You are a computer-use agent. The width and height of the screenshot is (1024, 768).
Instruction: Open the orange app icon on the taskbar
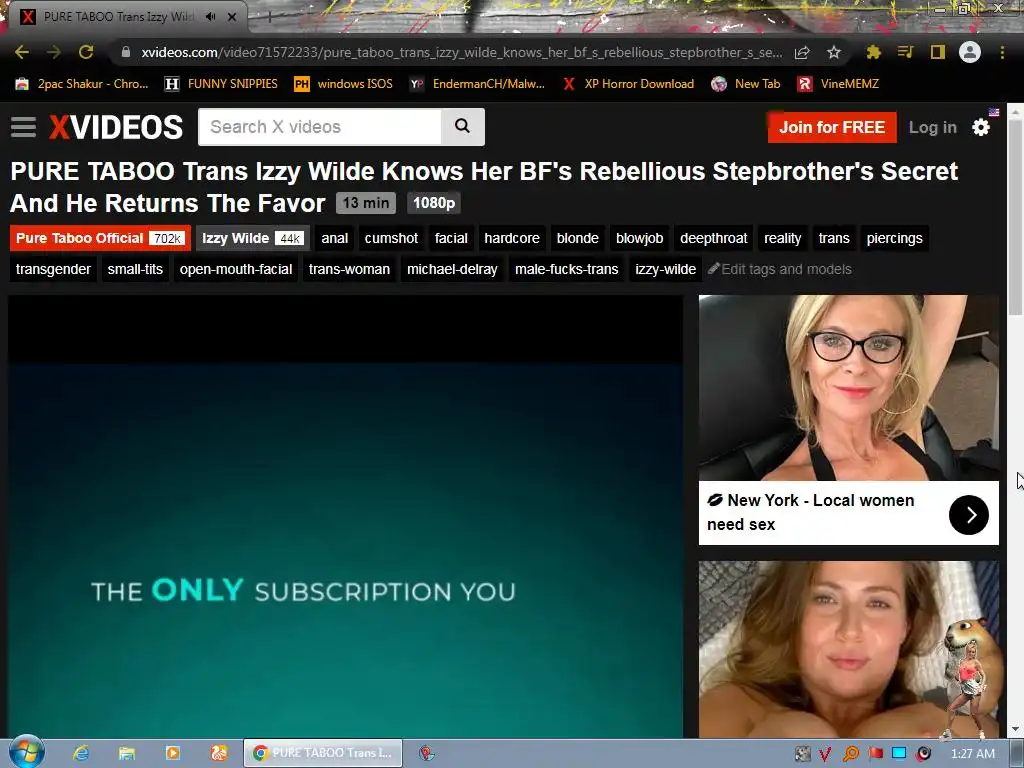pyautogui.click(x=219, y=753)
